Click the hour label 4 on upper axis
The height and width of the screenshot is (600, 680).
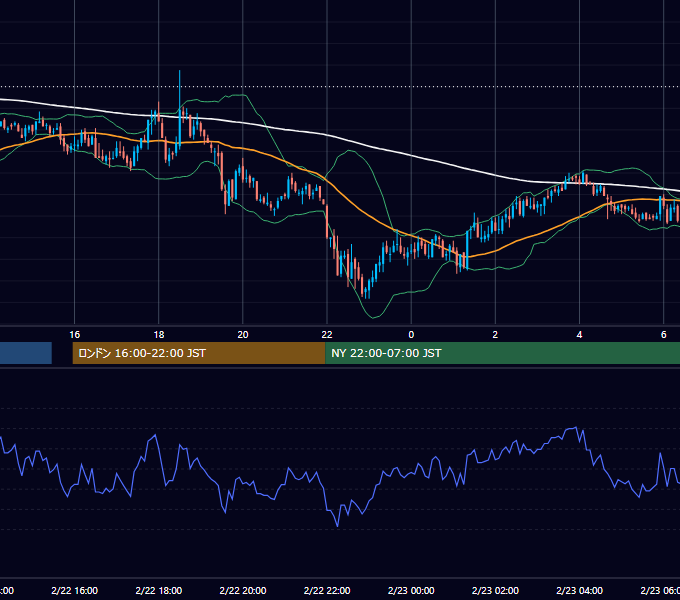coord(579,334)
